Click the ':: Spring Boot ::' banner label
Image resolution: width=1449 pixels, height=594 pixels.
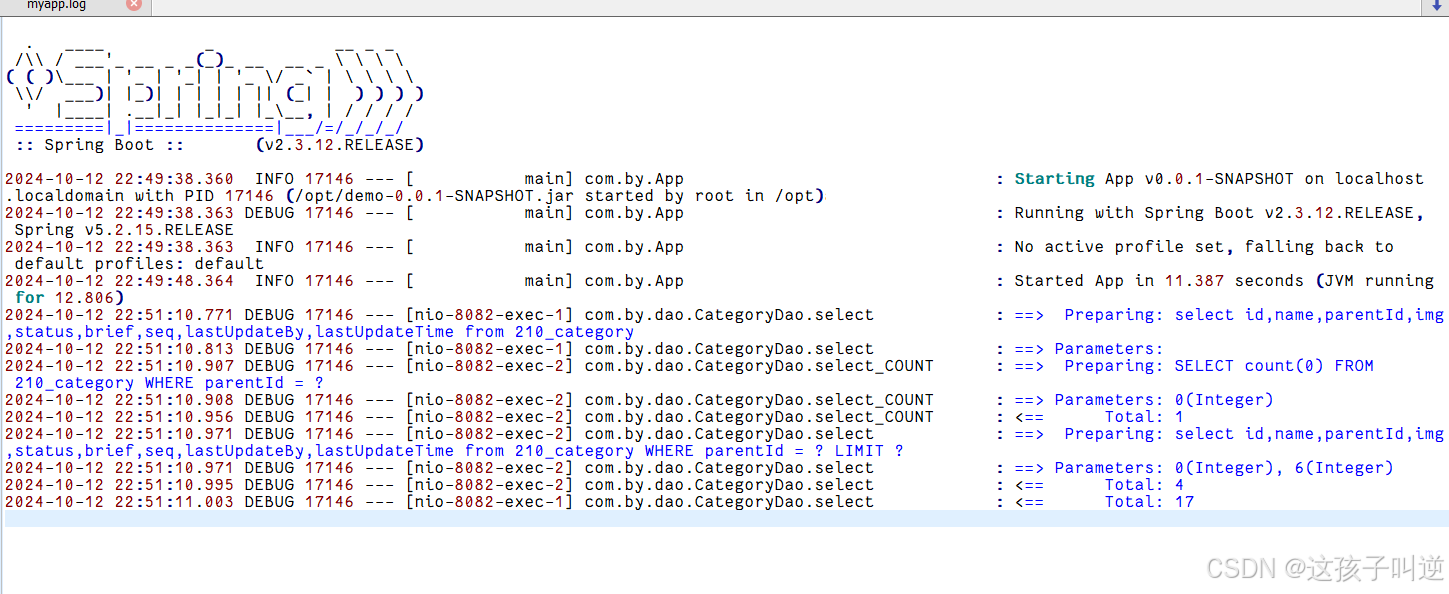click(x=100, y=145)
